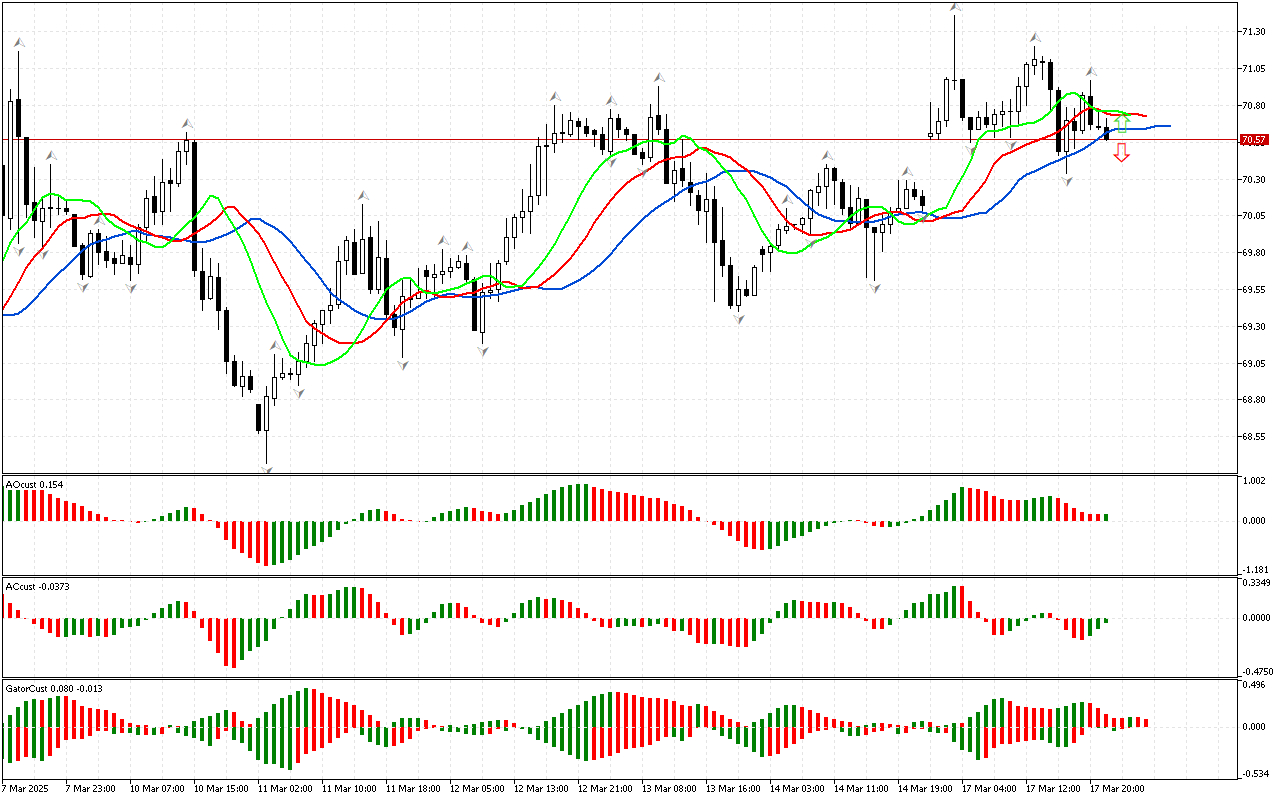Click the AOcust 0.154 indicator label

tap(35, 484)
